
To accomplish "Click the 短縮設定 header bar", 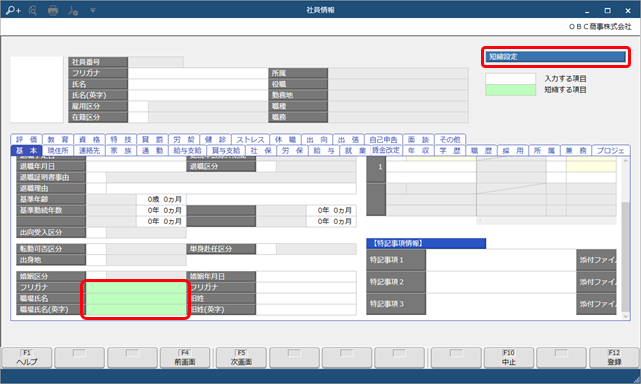I will [x=556, y=57].
